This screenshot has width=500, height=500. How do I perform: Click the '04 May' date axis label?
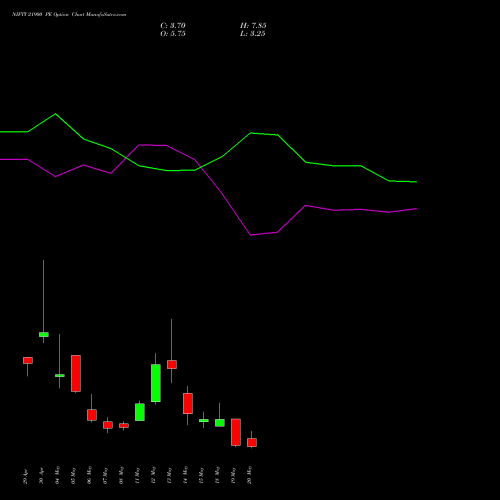pyautogui.click(x=58, y=475)
